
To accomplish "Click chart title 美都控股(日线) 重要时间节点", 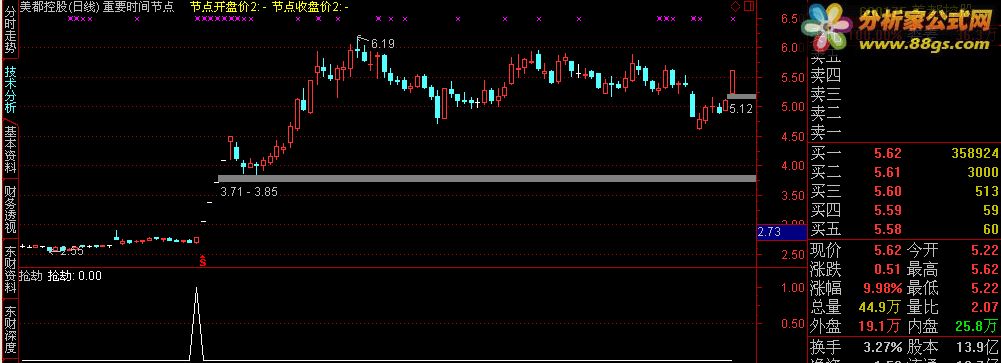I will point(97,7).
